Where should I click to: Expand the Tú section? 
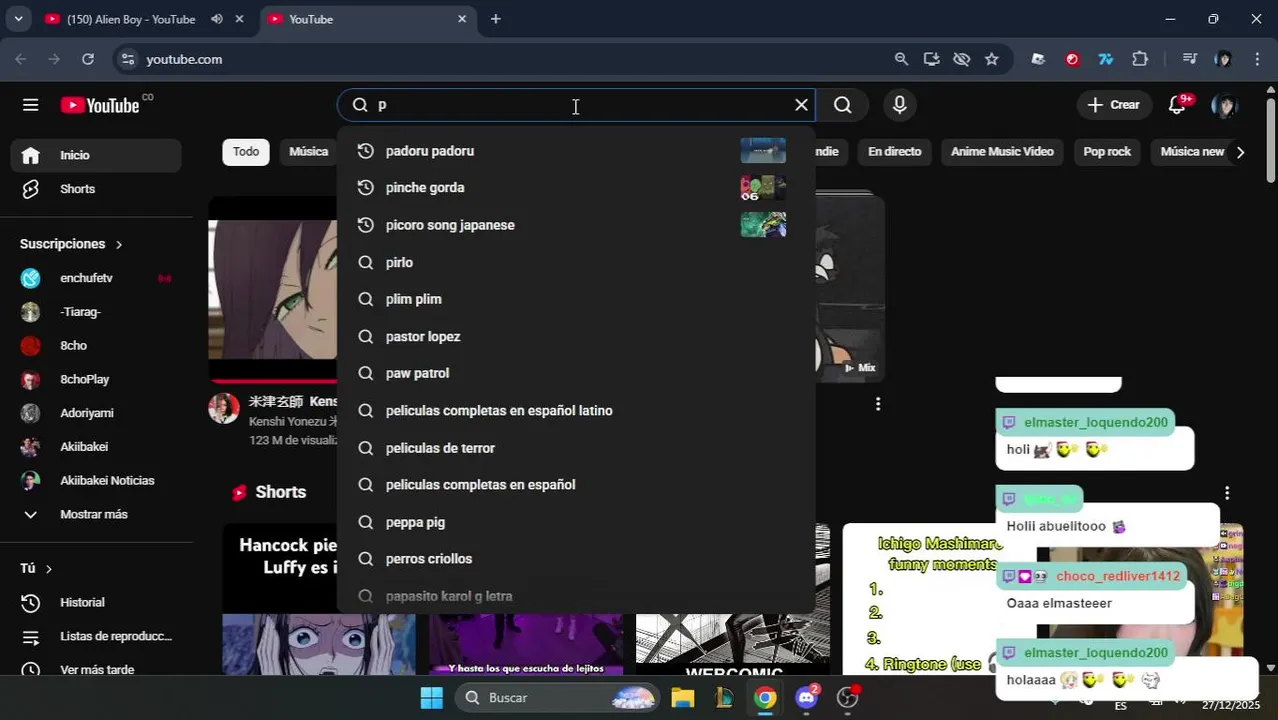[36, 568]
